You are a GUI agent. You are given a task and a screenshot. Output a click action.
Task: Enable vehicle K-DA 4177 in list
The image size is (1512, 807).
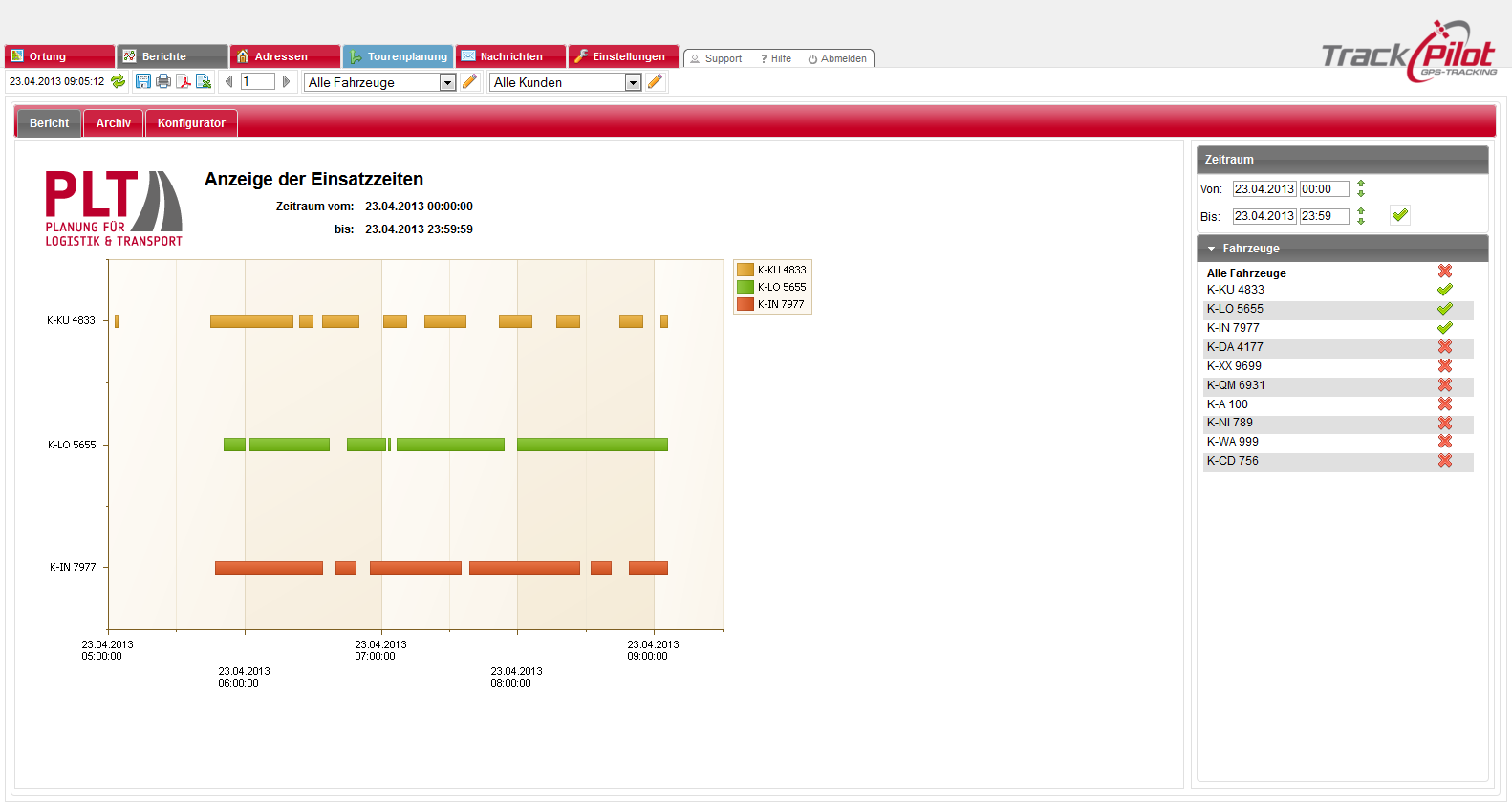point(1444,347)
